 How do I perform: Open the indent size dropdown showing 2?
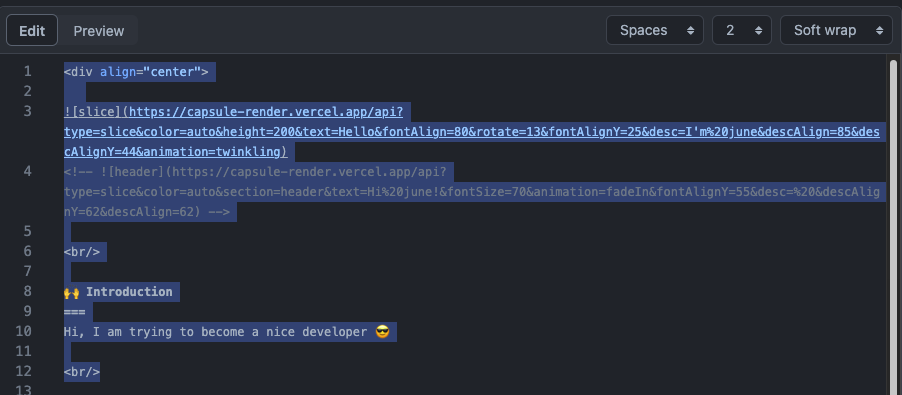click(x=742, y=30)
